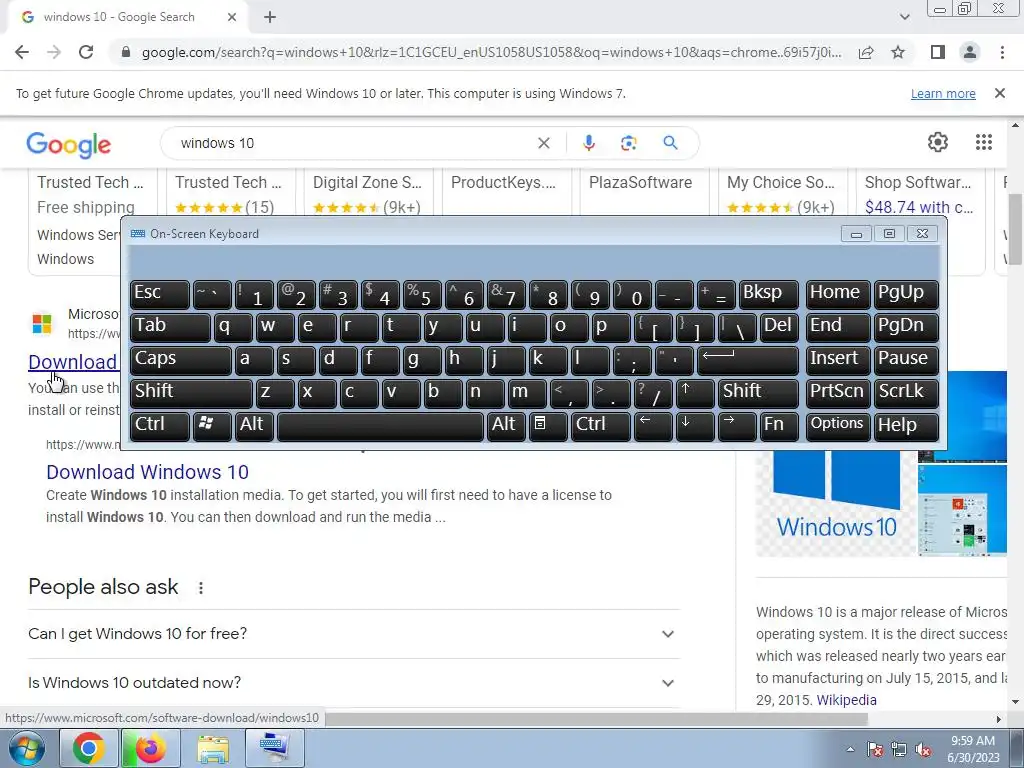Toggle the left Alt key
Screen dimensions: 1024x768
(253, 426)
